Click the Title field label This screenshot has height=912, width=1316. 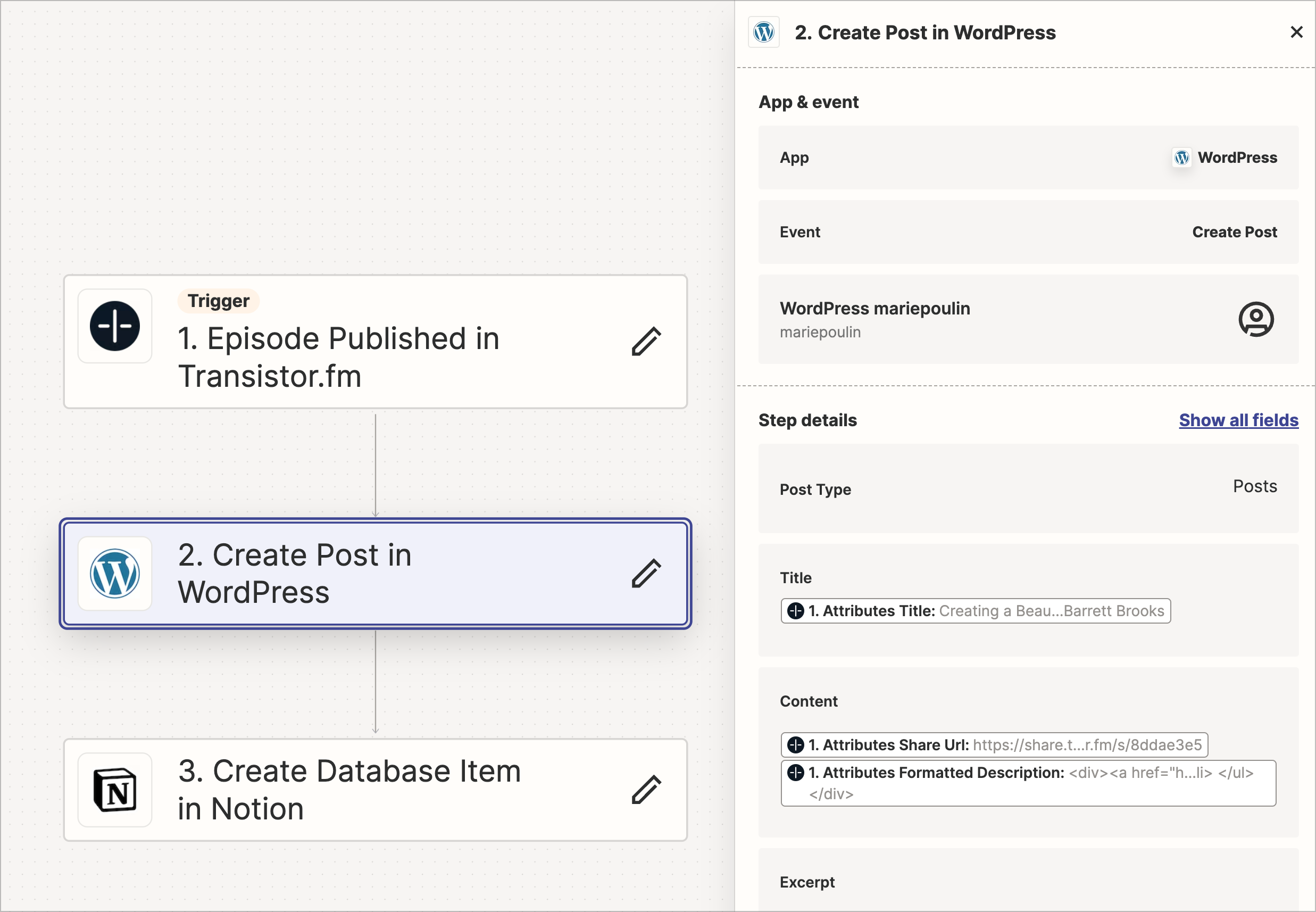(796, 578)
